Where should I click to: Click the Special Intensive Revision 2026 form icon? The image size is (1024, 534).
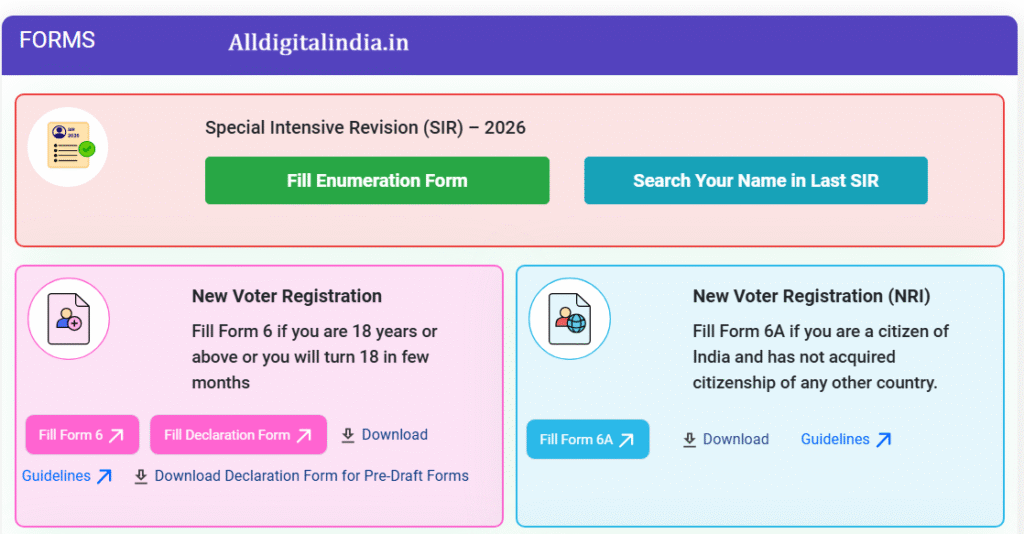click(68, 146)
